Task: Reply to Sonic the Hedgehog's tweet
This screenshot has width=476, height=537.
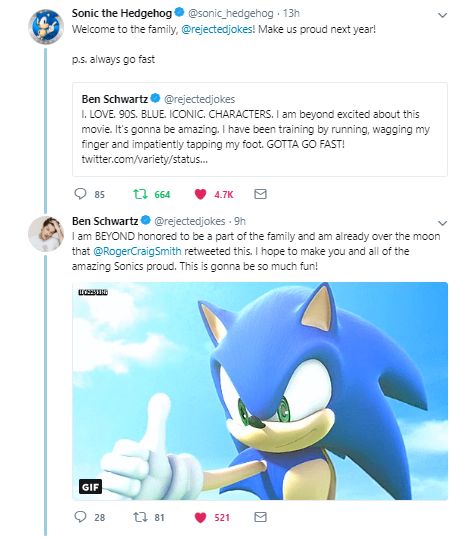Action: [x=80, y=194]
